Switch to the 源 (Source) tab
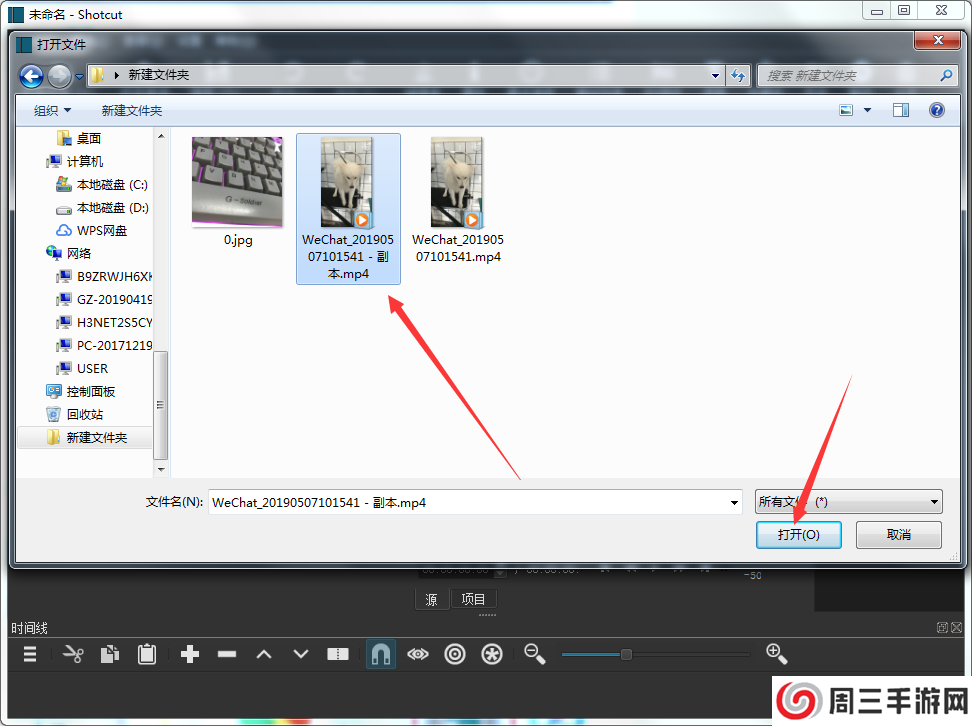 click(431, 599)
